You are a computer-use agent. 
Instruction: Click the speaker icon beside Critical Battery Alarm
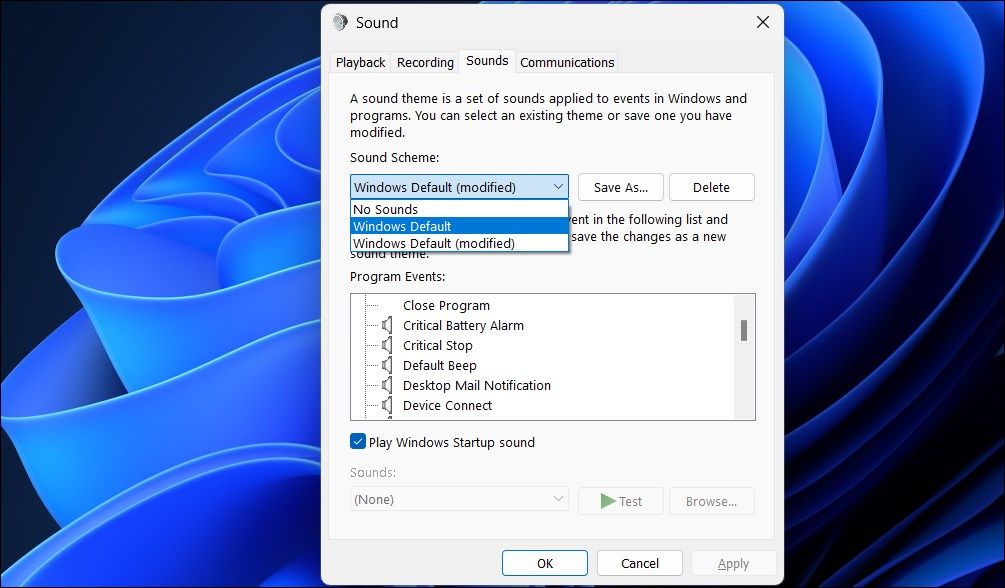pyautogui.click(x=386, y=325)
